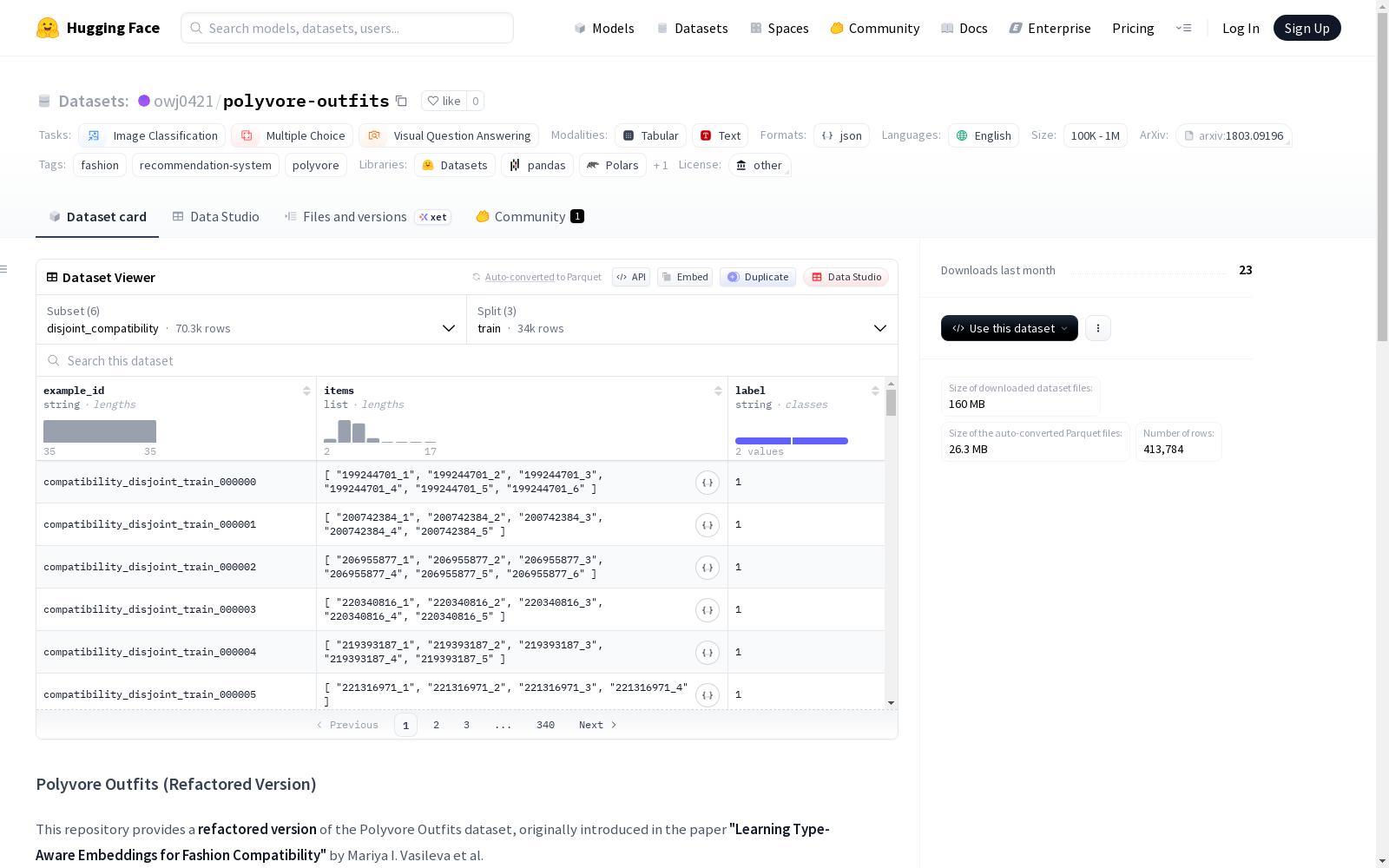Sort by the items column
Viewport: 1389px width, 868px height.
point(718,391)
